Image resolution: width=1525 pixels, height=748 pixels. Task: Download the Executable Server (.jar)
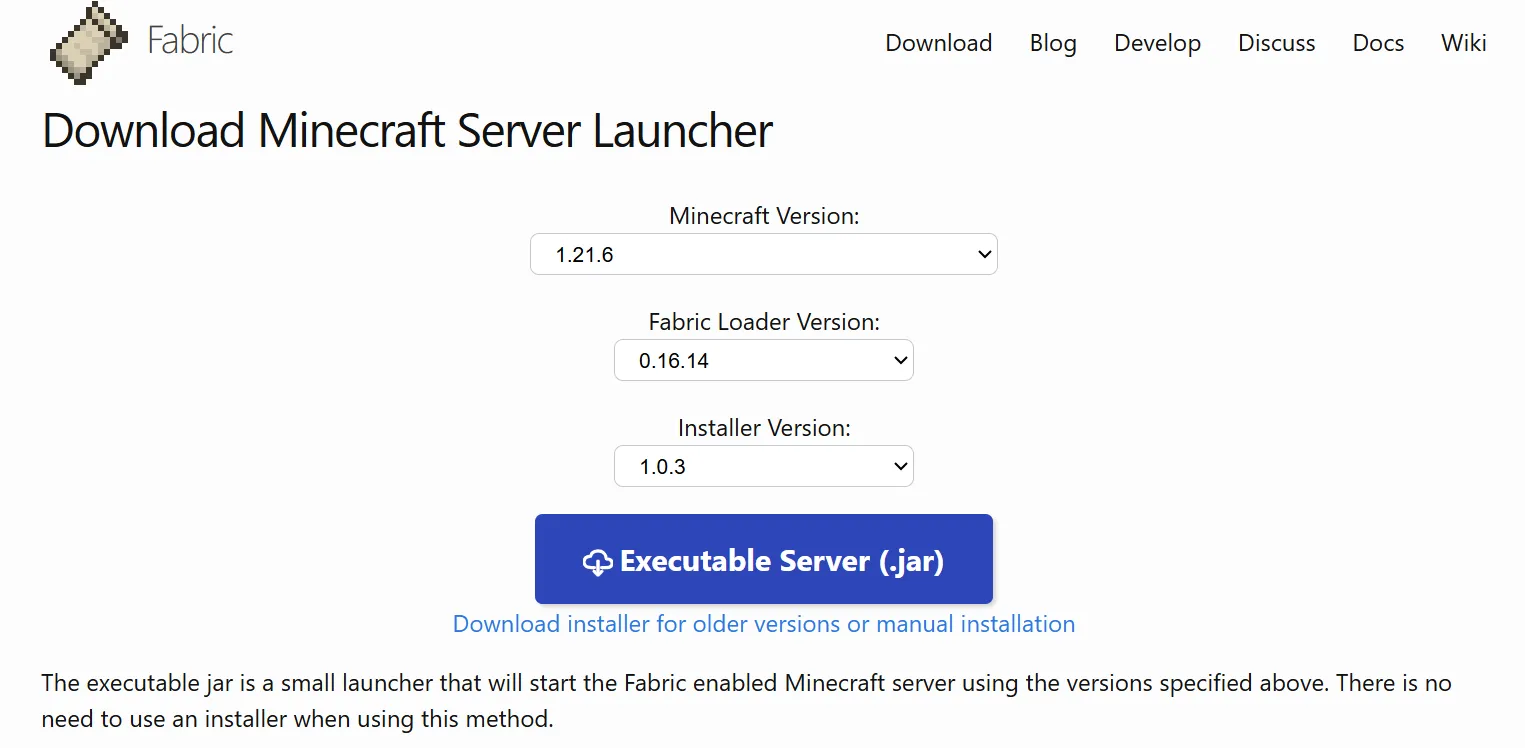764,559
